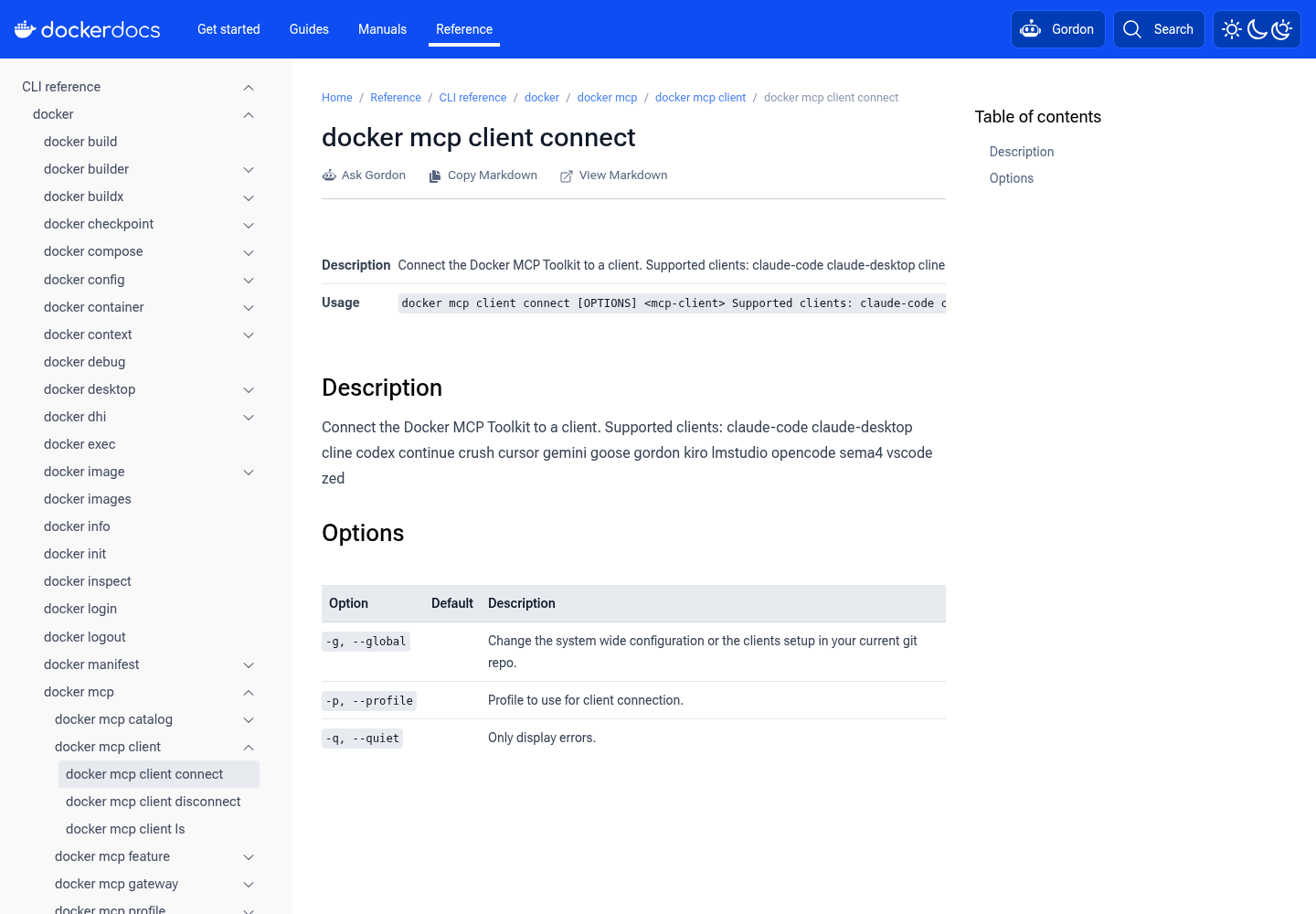The image size is (1316, 914).
Task: Expand docker mcp gateway chevron
Action: [x=249, y=885]
